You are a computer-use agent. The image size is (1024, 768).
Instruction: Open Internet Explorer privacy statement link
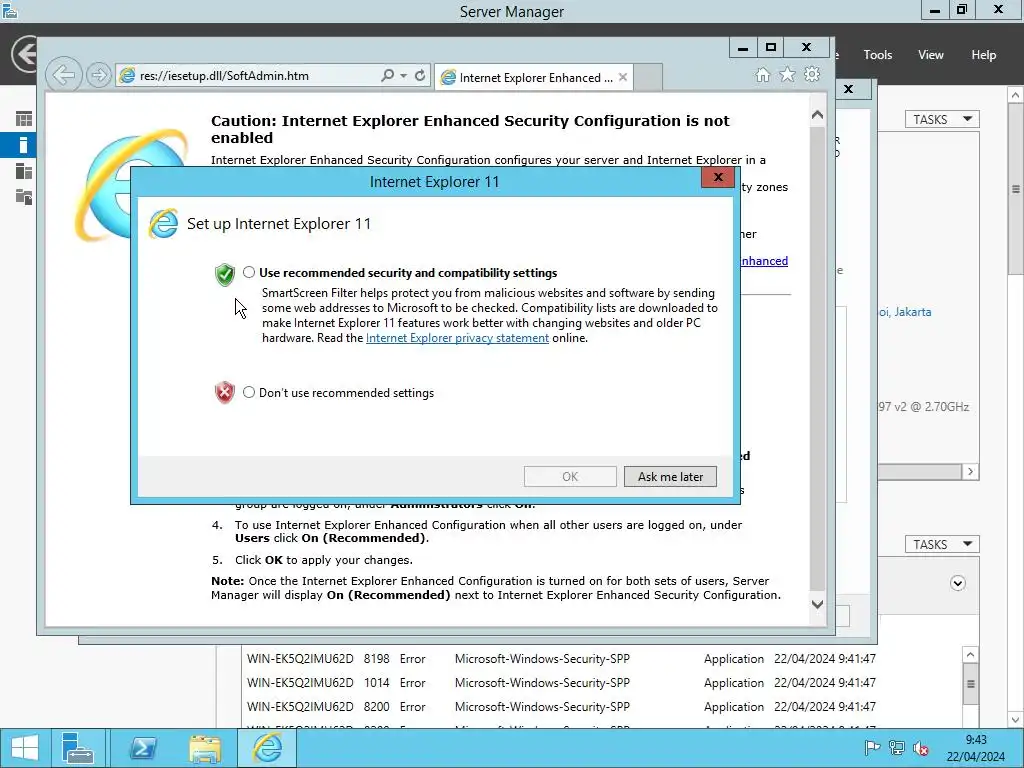[457, 338]
